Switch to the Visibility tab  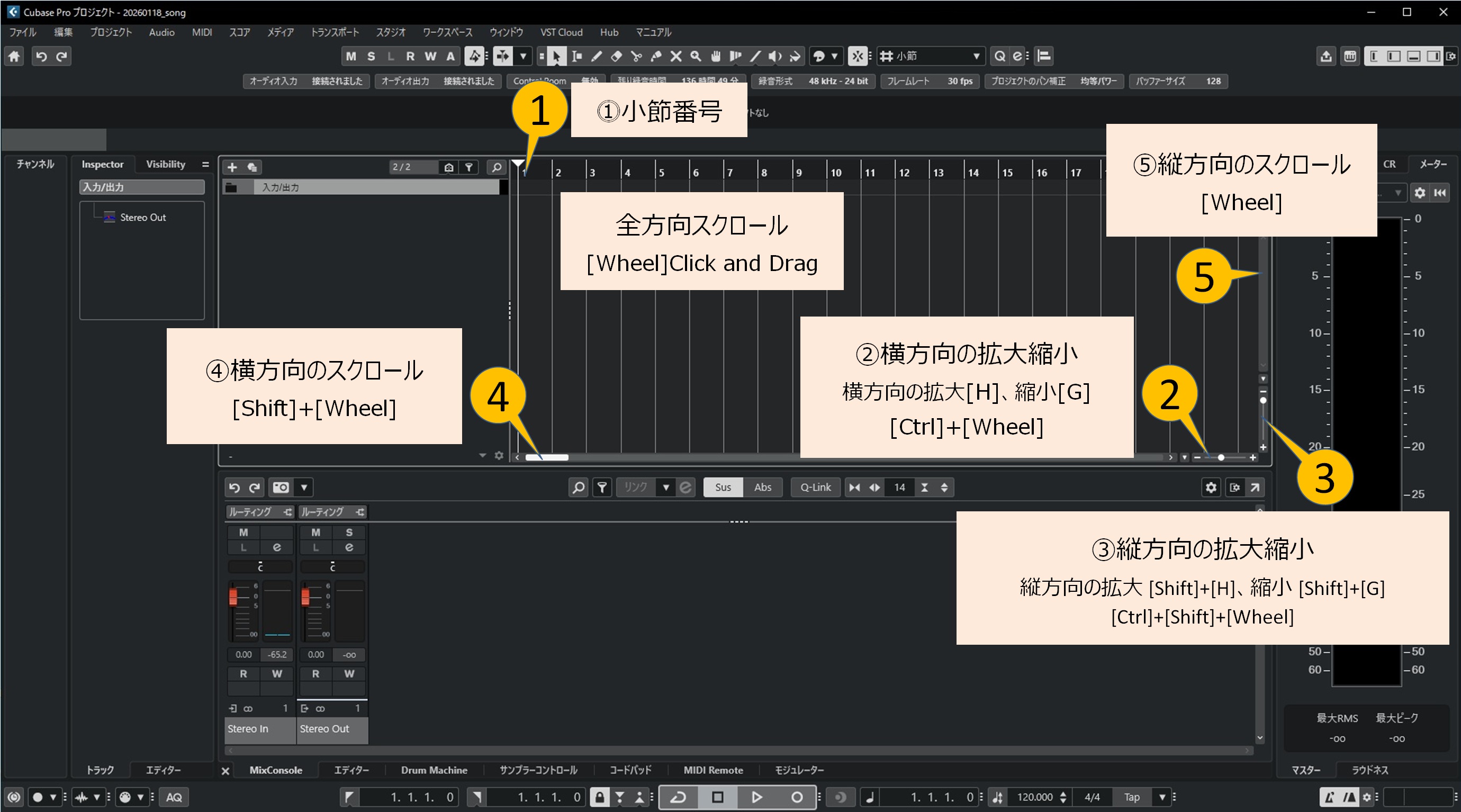coord(165,164)
